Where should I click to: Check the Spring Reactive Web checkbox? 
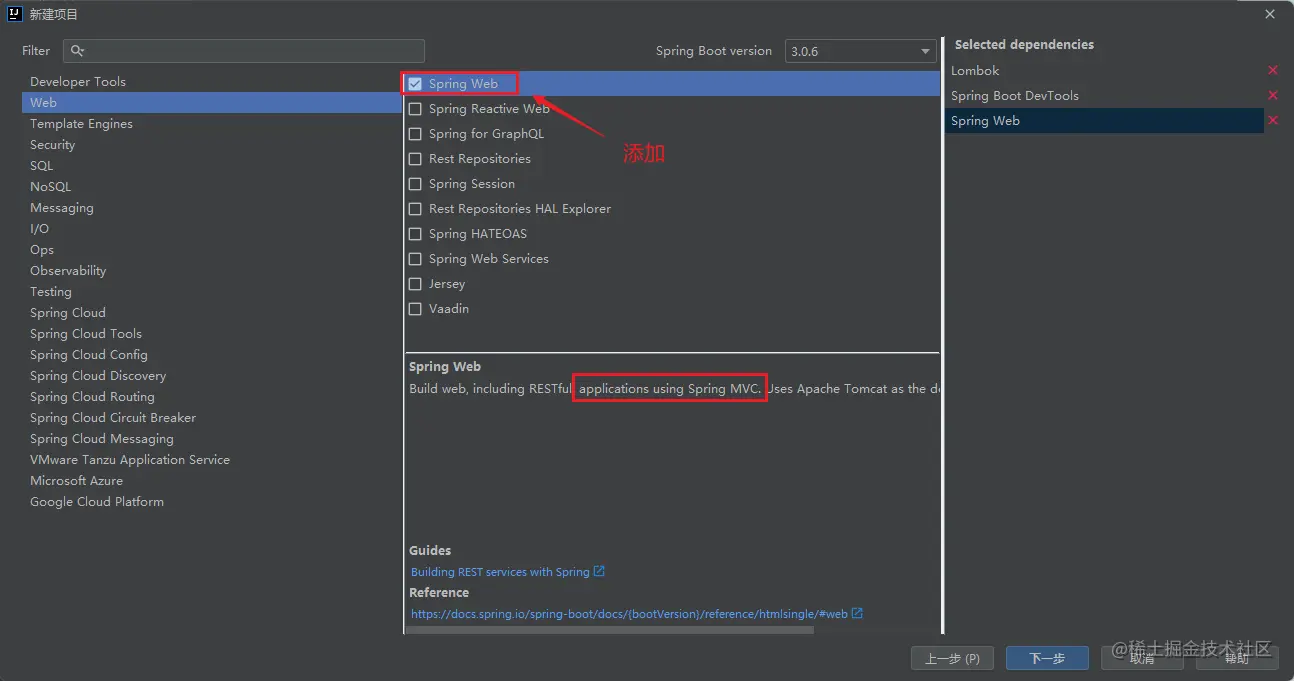(x=415, y=109)
